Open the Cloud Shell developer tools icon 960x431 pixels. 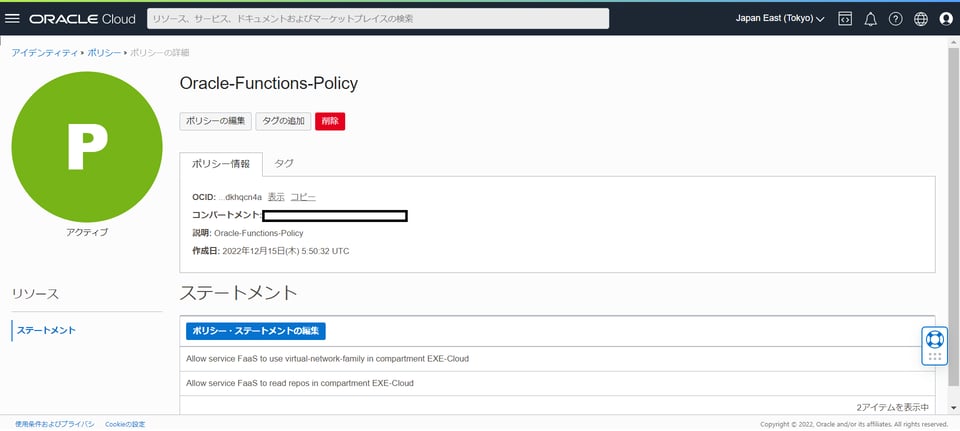coord(845,18)
